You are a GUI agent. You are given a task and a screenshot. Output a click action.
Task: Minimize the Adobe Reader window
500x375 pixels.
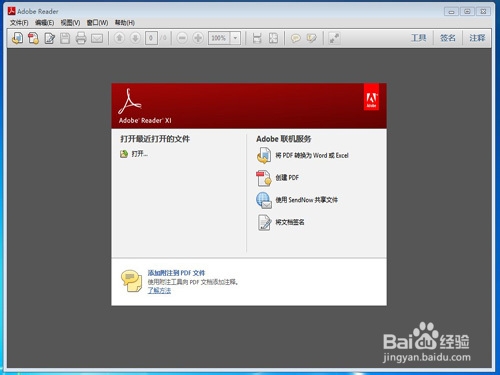tap(451, 12)
